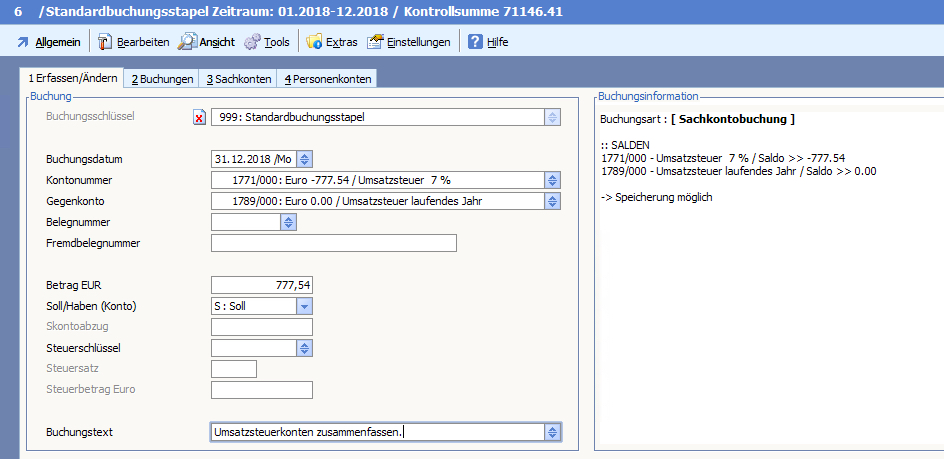Click the Belegnummer spinner button

point(288,222)
